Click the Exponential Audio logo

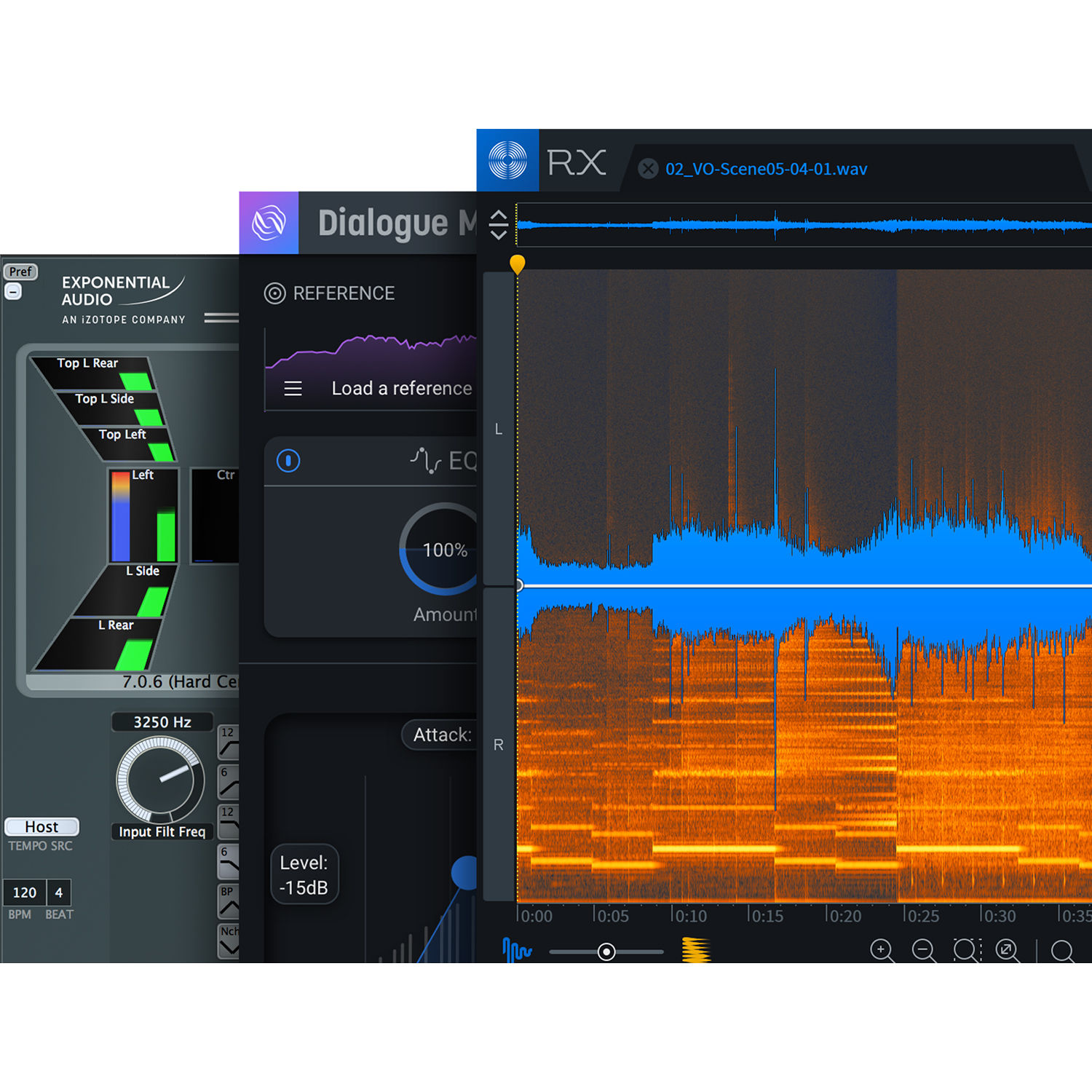(123, 299)
